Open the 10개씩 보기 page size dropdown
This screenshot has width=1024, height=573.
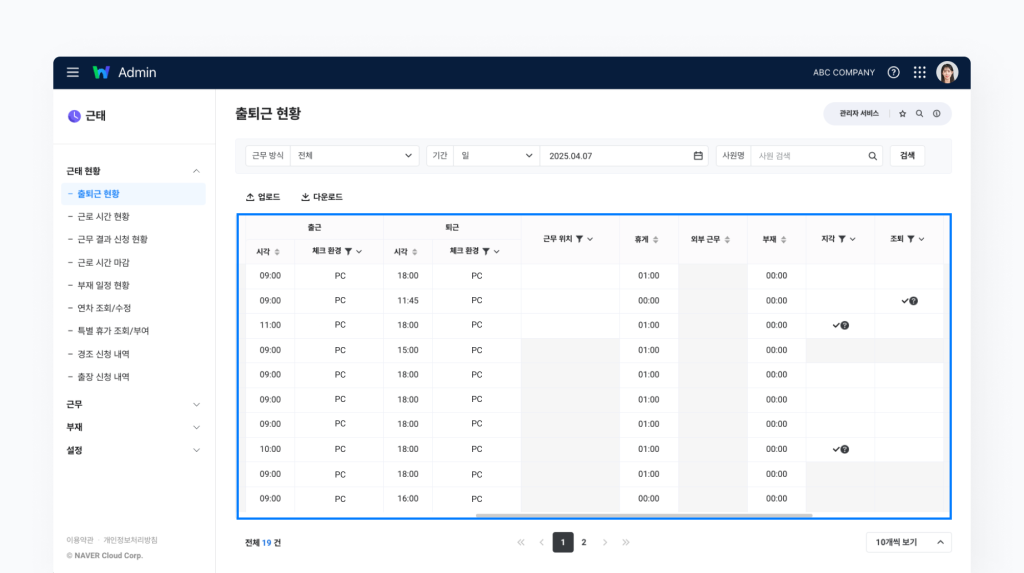click(x=908, y=542)
